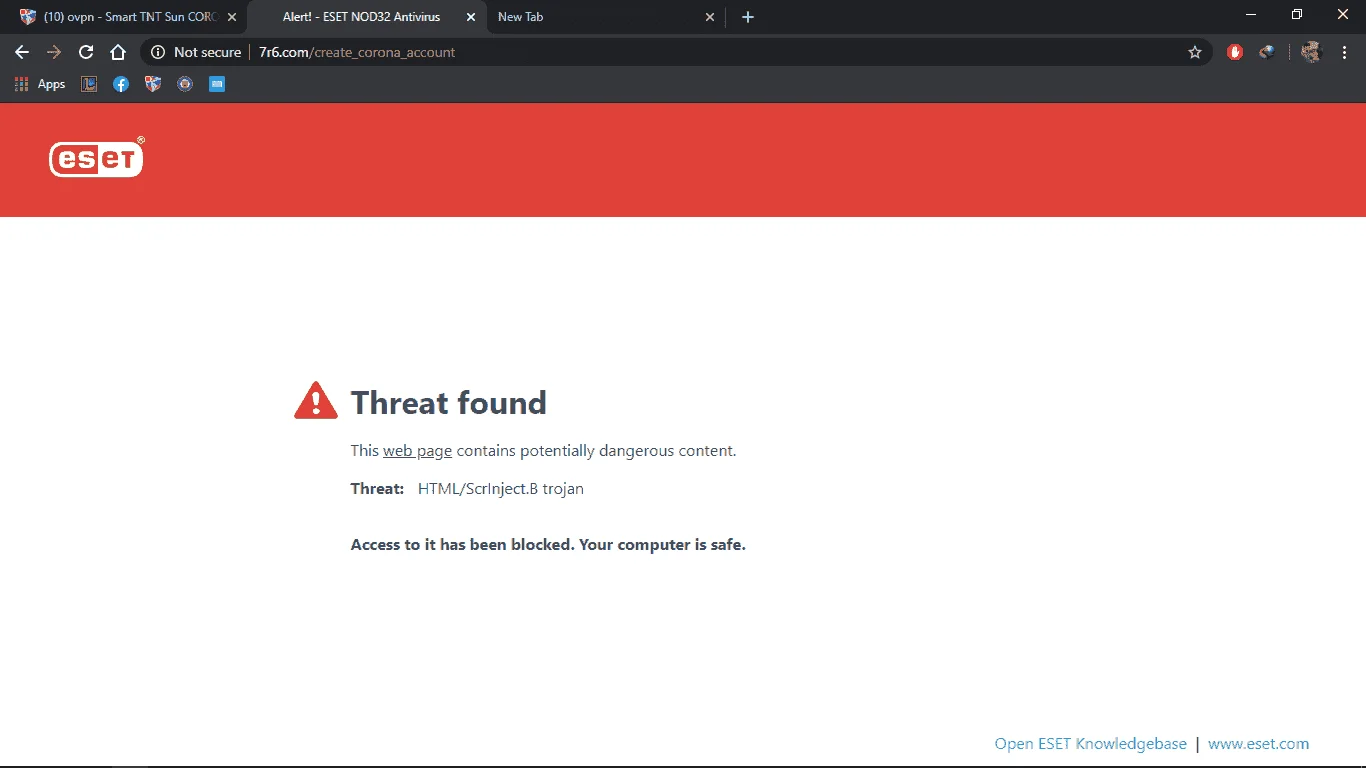Open the Chrome profile avatar
The height and width of the screenshot is (768, 1366).
tap(1311, 52)
